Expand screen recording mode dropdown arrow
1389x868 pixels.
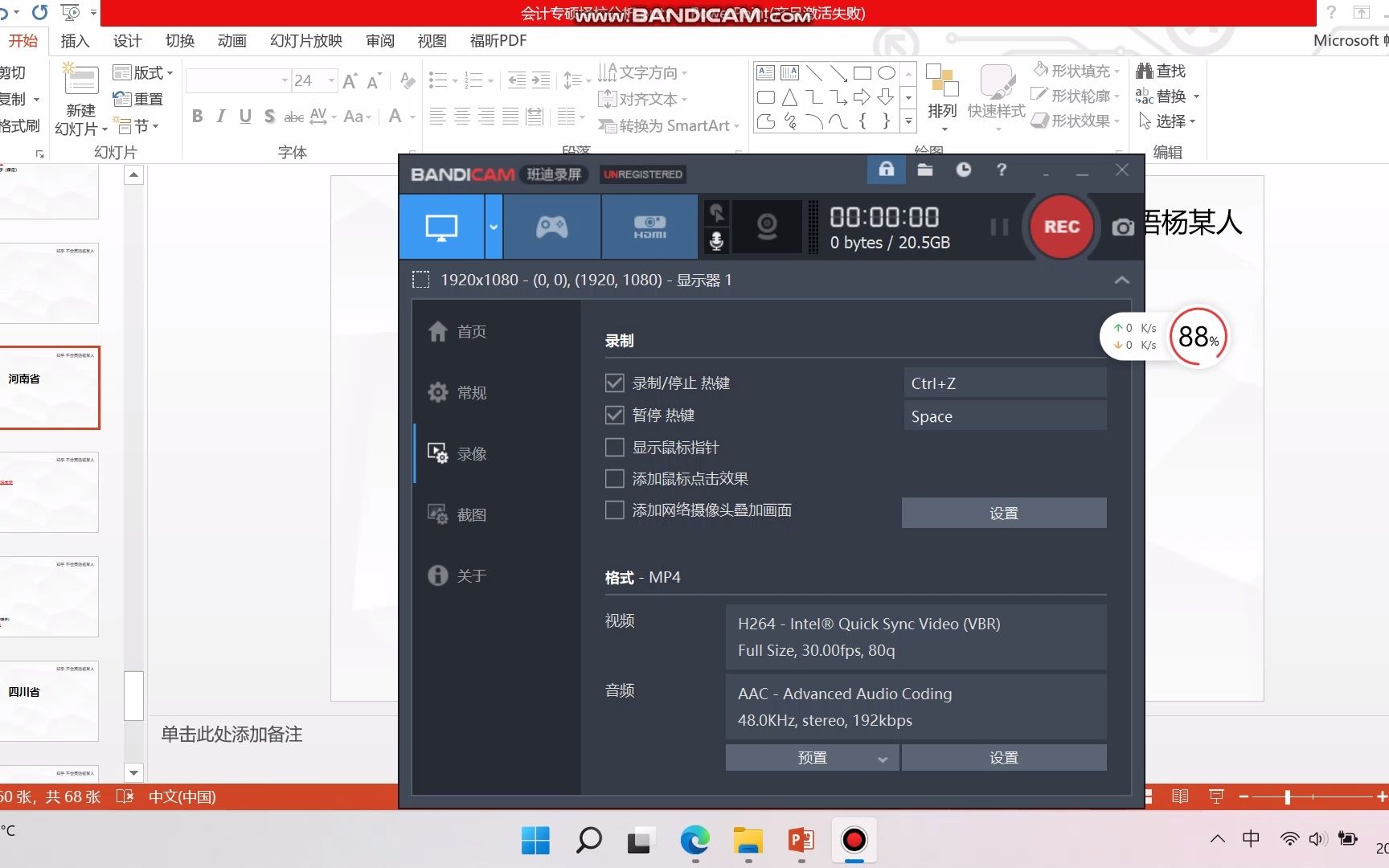click(x=494, y=227)
